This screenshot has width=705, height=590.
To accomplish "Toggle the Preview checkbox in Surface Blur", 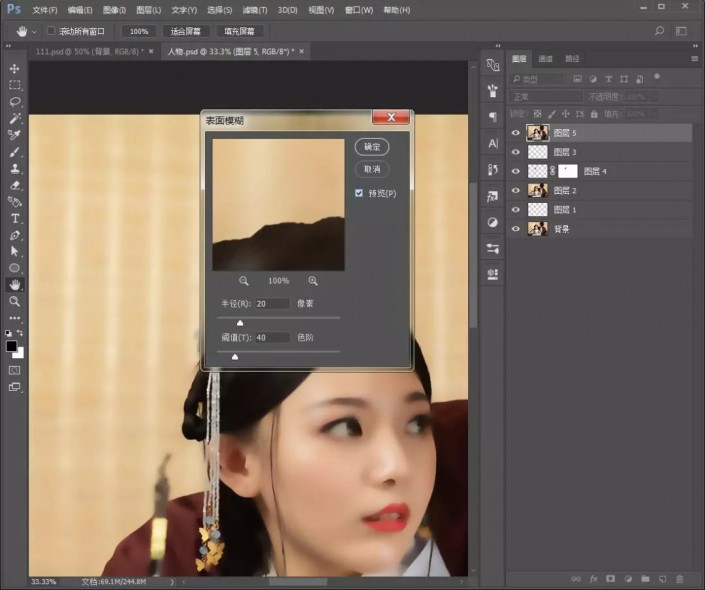I will (359, 193).
